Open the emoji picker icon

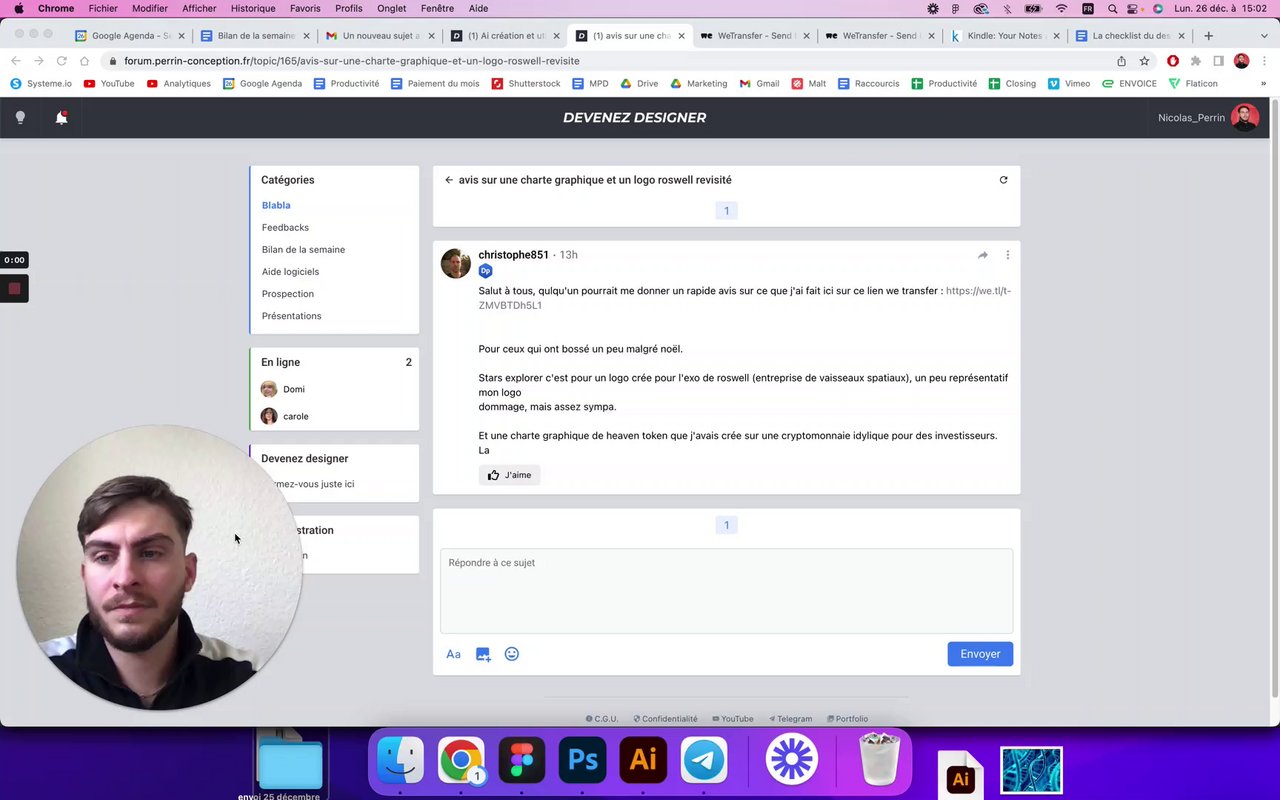point(512,654)
